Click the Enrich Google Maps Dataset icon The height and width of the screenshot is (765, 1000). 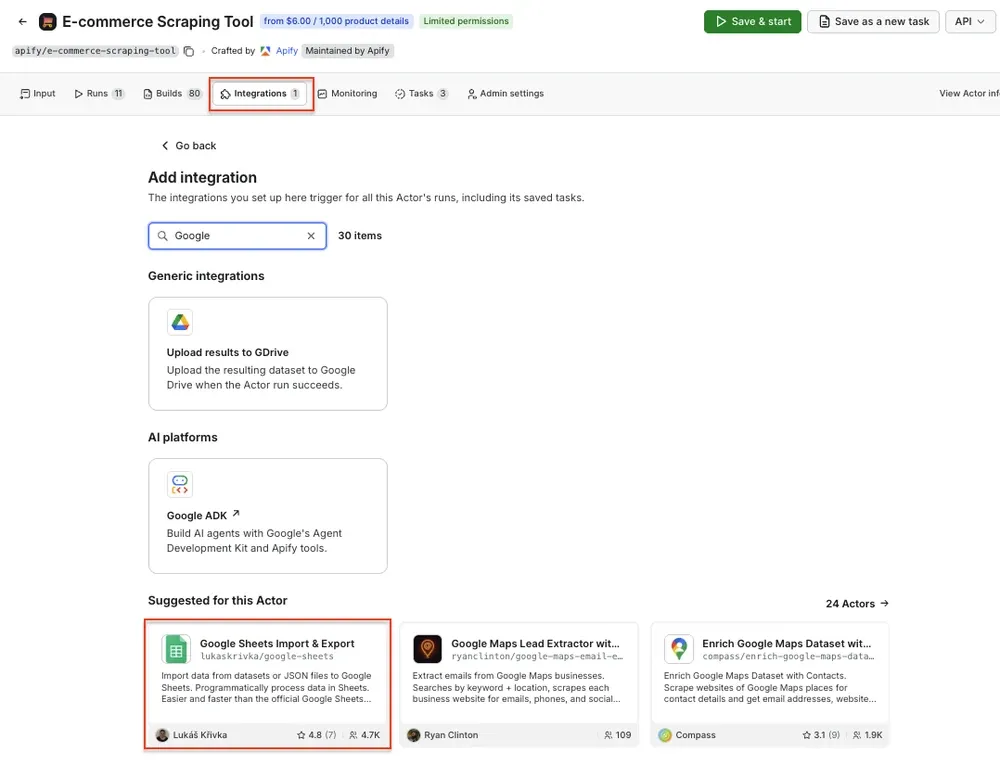coord(679,650)
